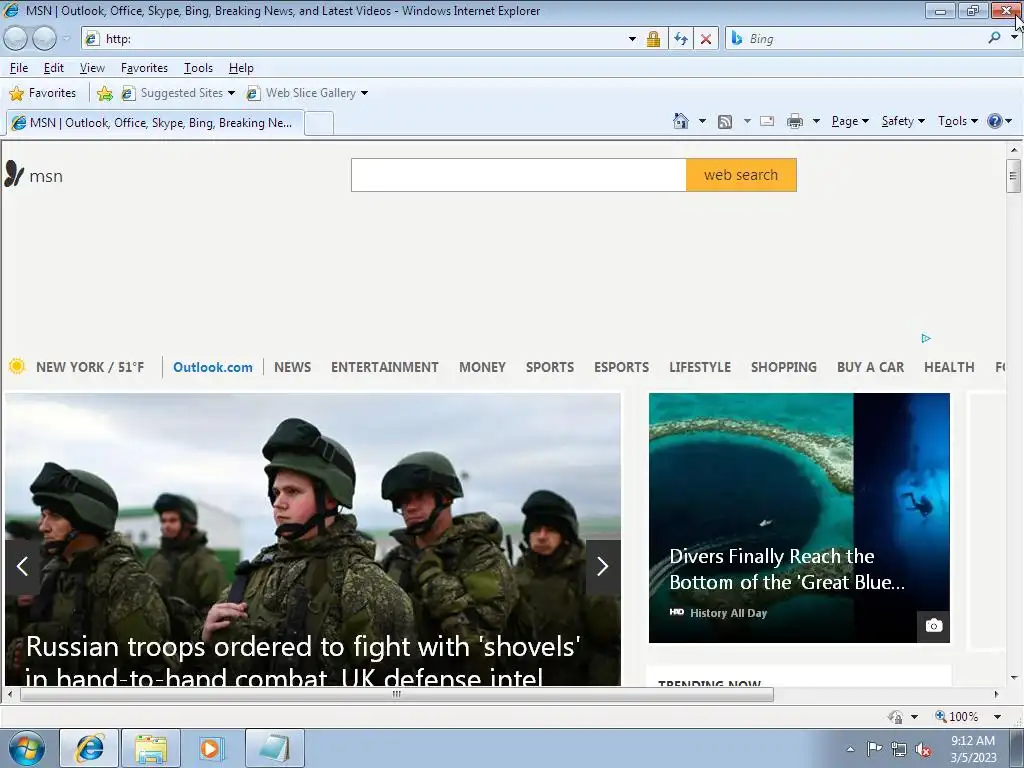This screenshot has width=1024, height=768.
Task: Open the Outlook.com link
Action: pyautogui.click(x=213, y=367)
